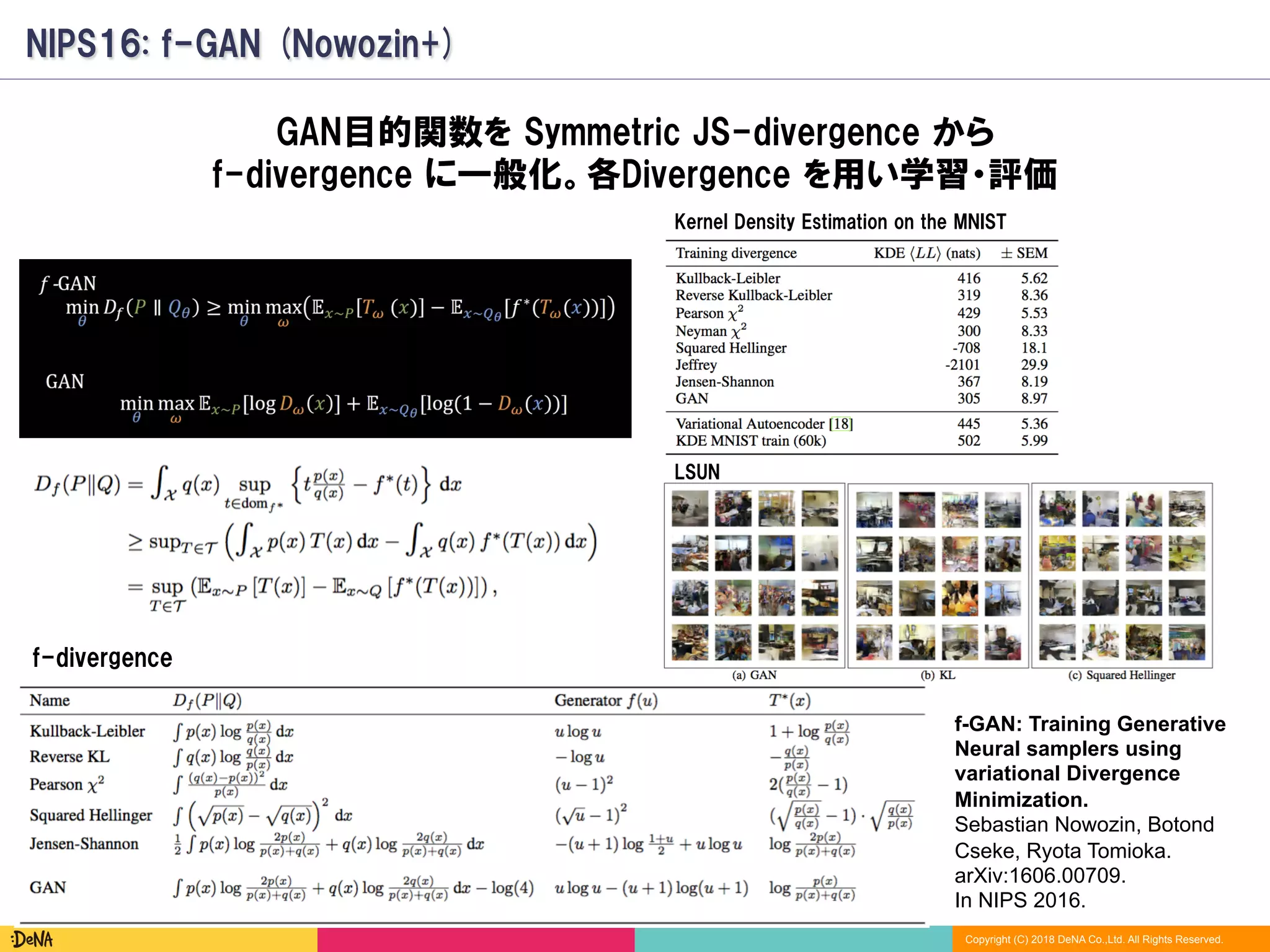
Task: Click the slide title 'NIPS16: f-GAN (Nowozin+)'
Action: (240, 44)
